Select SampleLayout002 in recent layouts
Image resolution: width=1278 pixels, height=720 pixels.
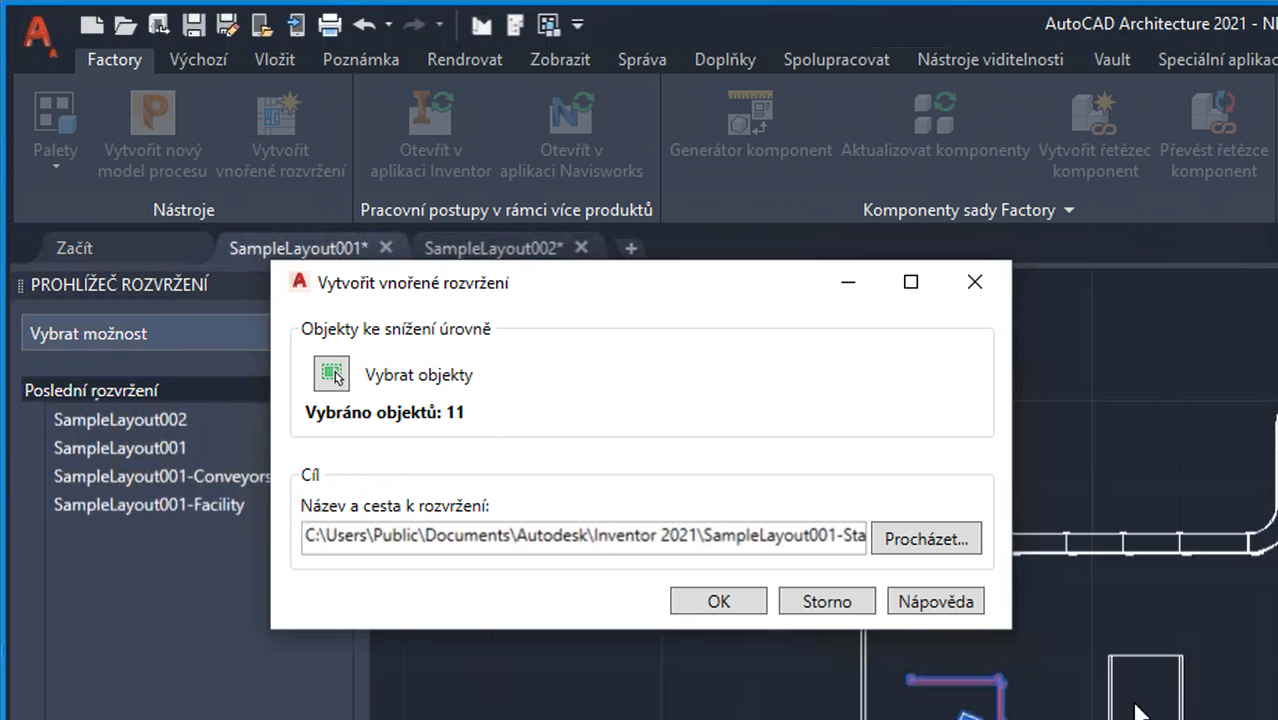tap(120, 420)
